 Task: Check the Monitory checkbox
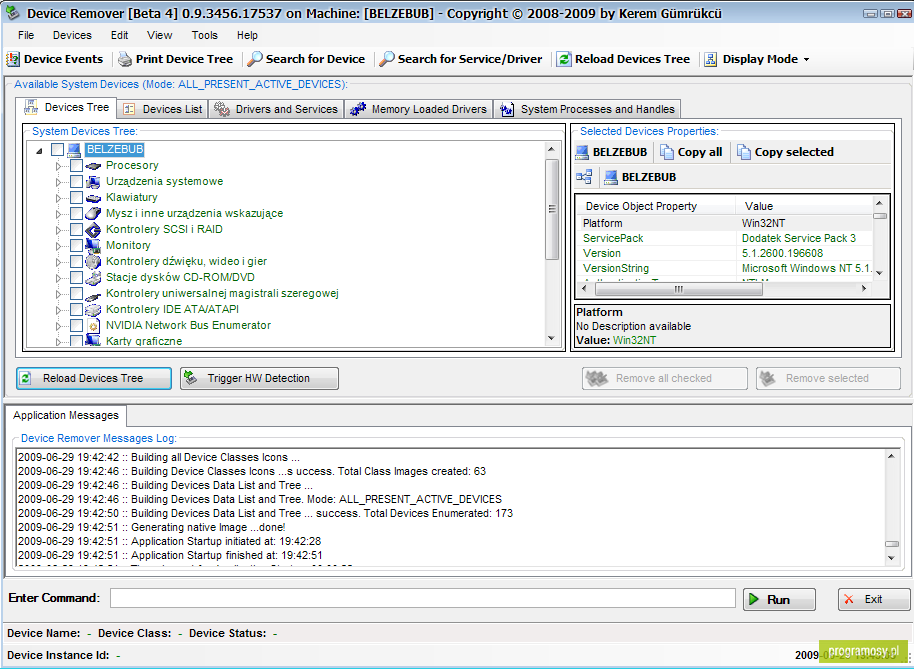76,245
